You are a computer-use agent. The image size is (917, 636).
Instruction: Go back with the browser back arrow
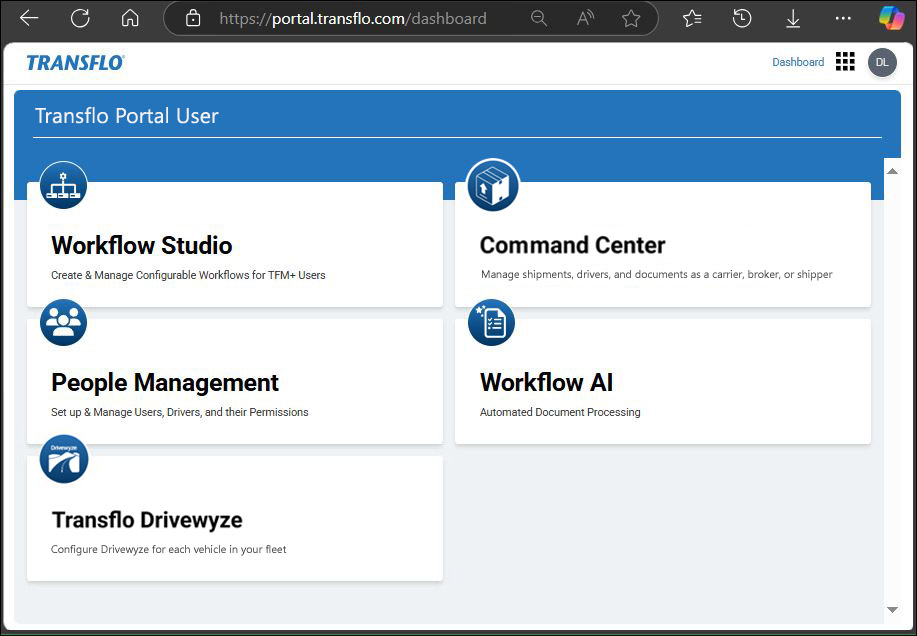(x=29, y=18)
